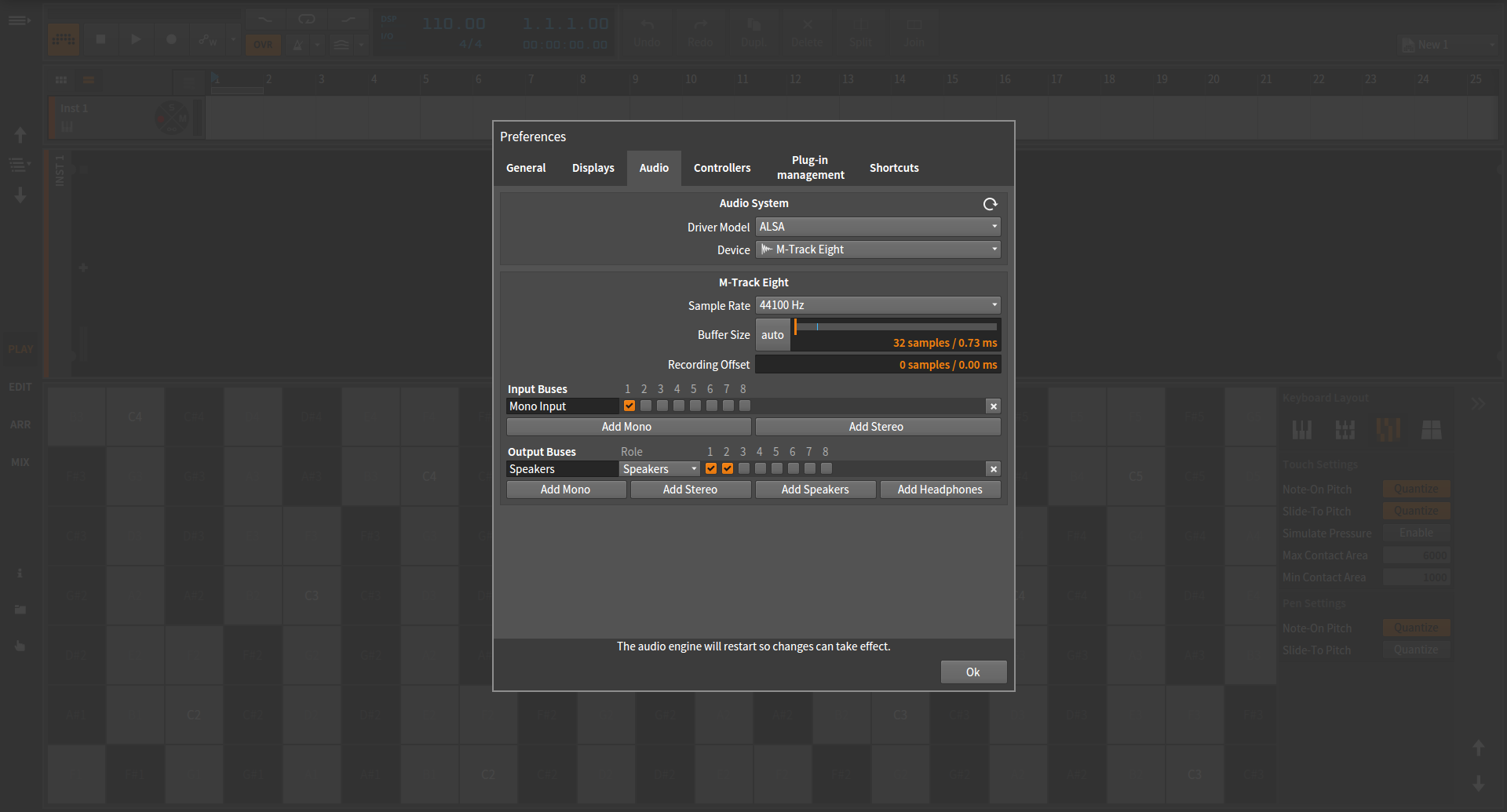Viewport: 1507px width, 812px height.
Task: Click the refresh audio system icon
Action: coord(990,204)
